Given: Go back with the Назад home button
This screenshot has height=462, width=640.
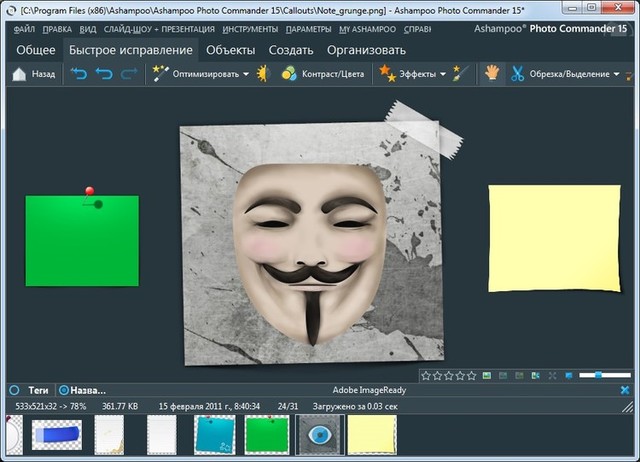Looking at the screenshot, I should click(x=33, y=74).
